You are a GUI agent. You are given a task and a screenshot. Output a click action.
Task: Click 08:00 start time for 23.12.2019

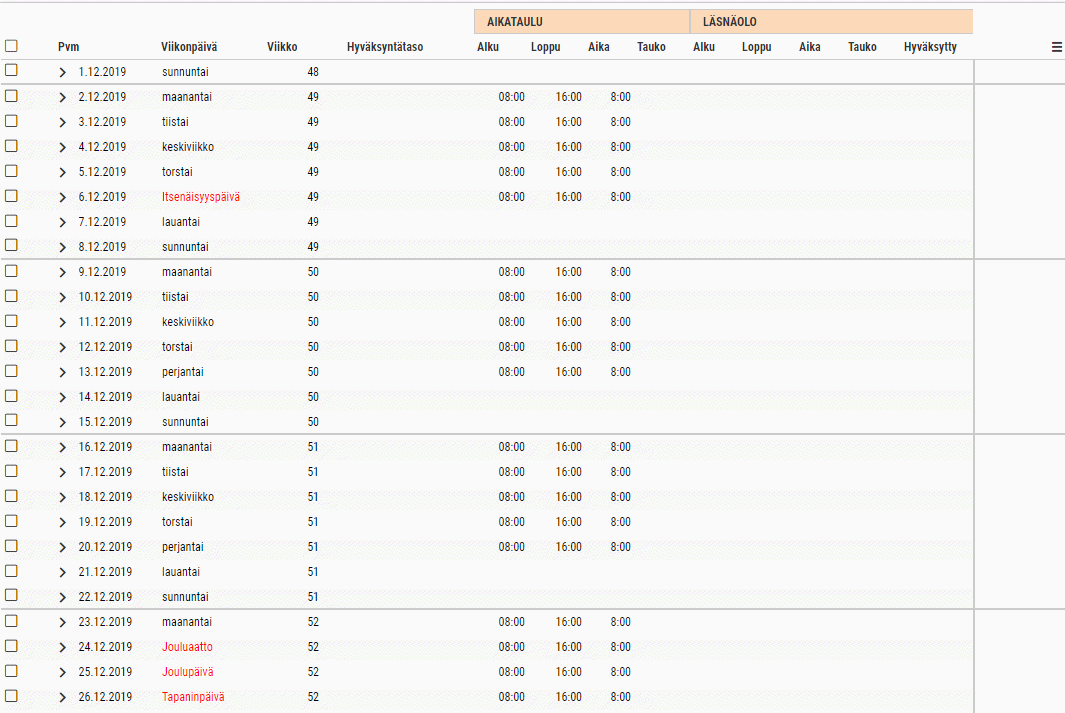coord(511,622)
